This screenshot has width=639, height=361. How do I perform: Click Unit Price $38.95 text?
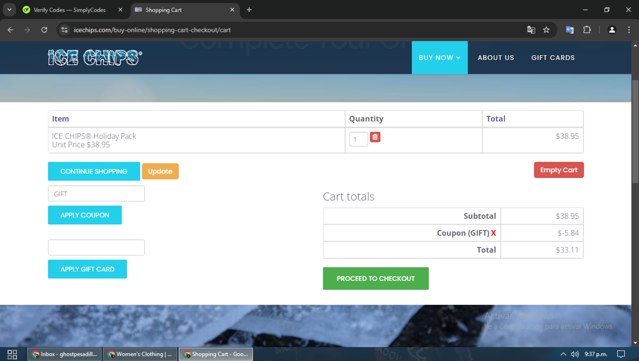[x=81, y=145]
